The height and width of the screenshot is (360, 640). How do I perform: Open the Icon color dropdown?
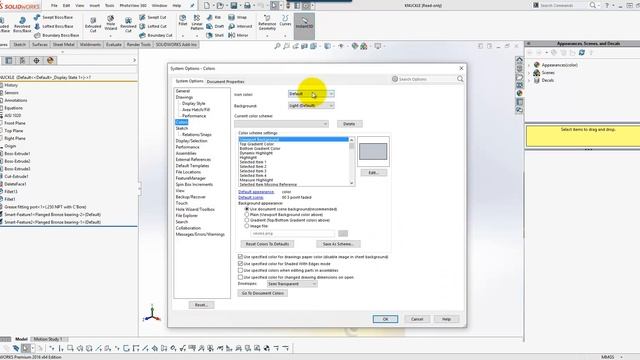pos(311,94)
